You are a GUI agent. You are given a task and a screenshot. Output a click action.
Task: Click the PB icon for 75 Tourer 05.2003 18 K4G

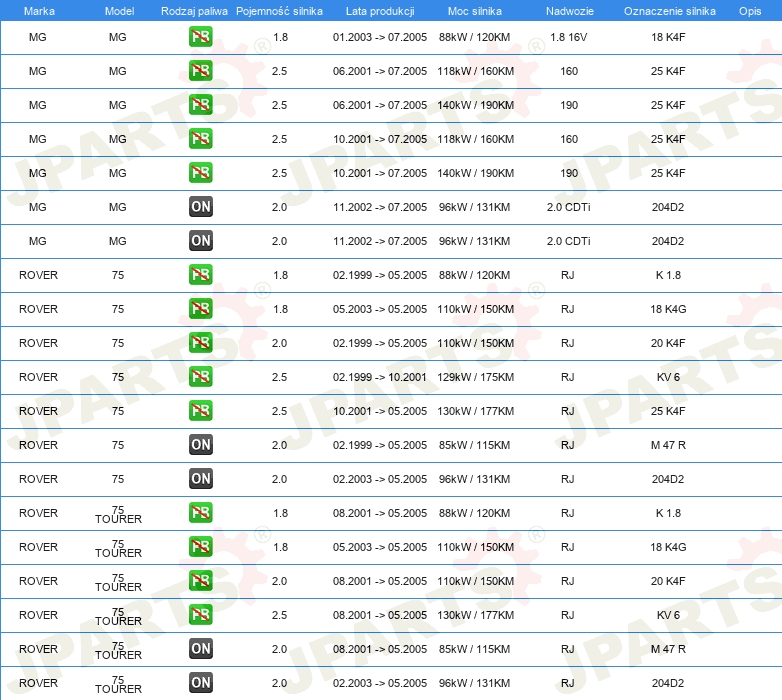[x=200, y=546]
